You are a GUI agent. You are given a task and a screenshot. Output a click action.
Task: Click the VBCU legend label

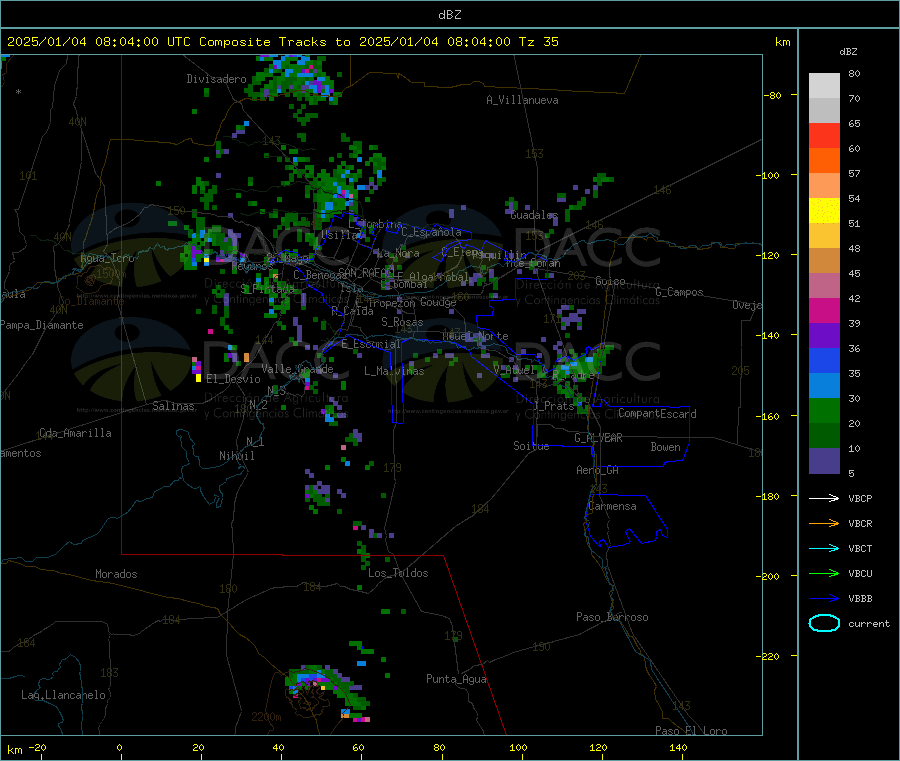click(860, 573)
